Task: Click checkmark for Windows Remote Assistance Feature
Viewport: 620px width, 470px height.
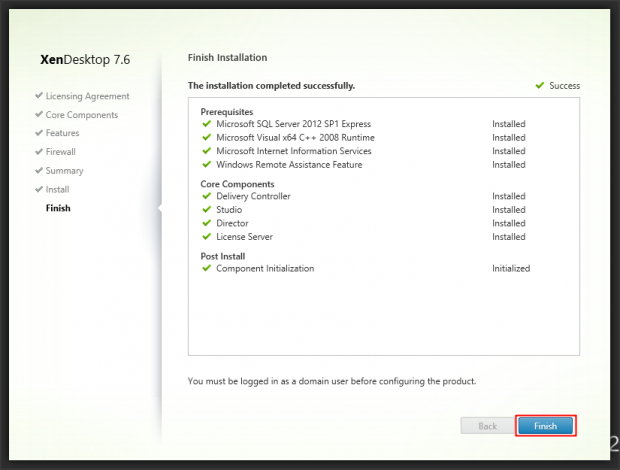Action: pos(206,164)
